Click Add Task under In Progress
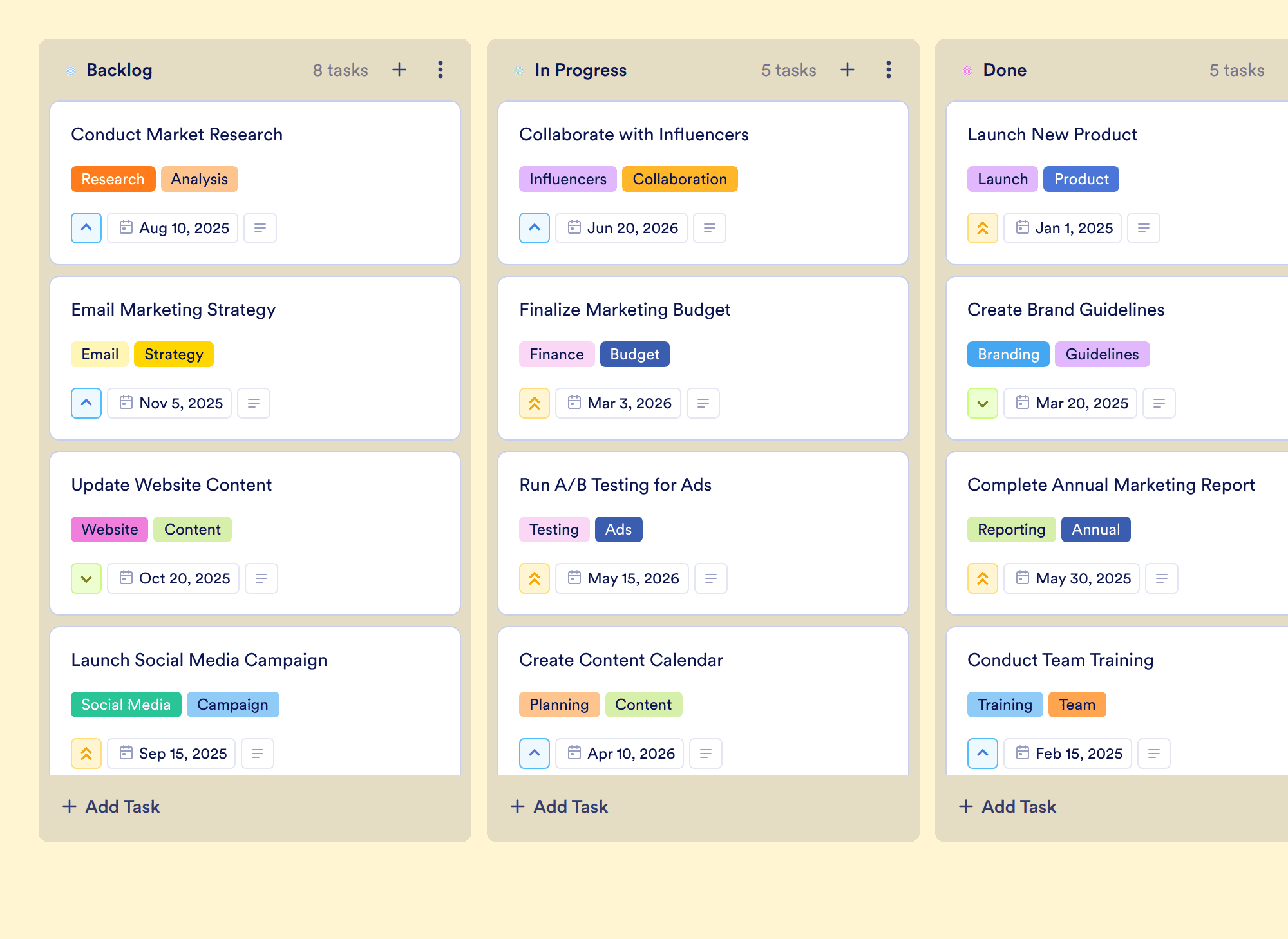Viewport: 1288px width, 939px height. pos(559,806)
